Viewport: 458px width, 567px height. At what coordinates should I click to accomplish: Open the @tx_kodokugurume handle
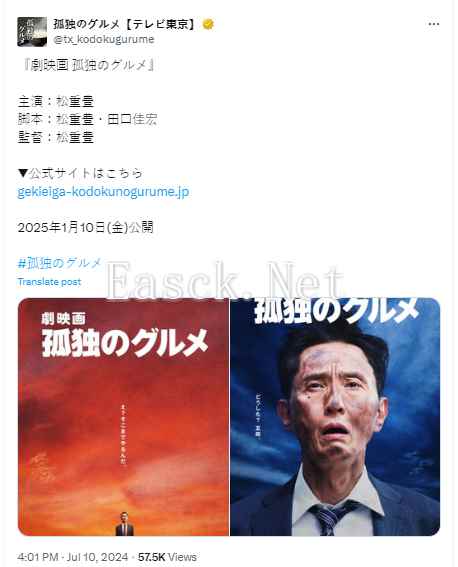point(104,39)
